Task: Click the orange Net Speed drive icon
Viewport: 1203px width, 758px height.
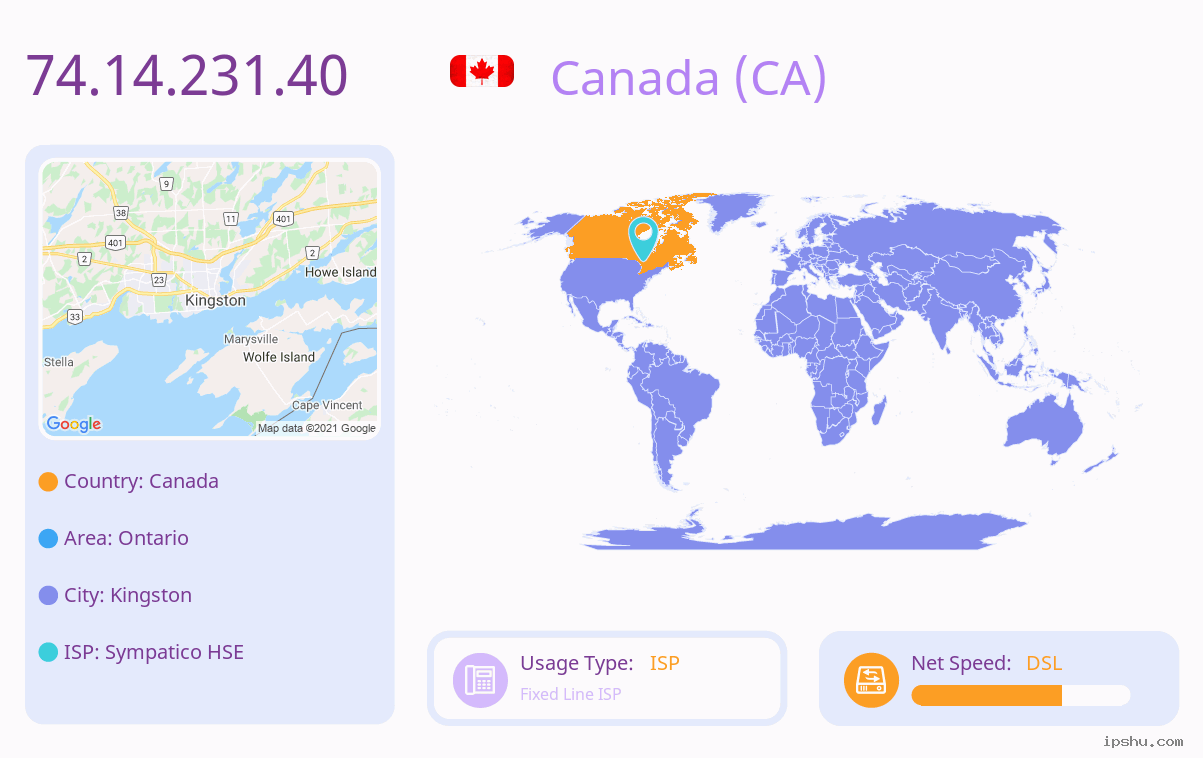Action: [871, 680]
